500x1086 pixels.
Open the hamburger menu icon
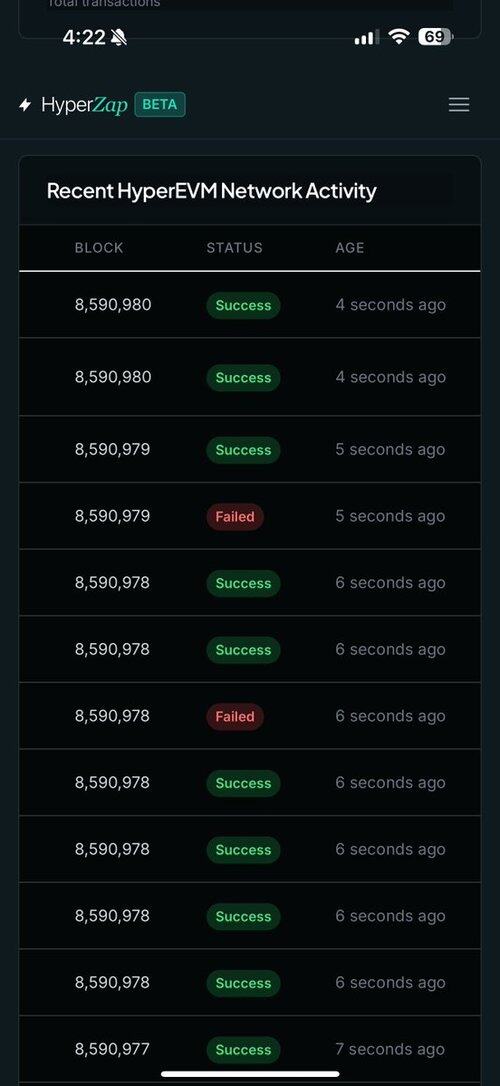point(458,105)
